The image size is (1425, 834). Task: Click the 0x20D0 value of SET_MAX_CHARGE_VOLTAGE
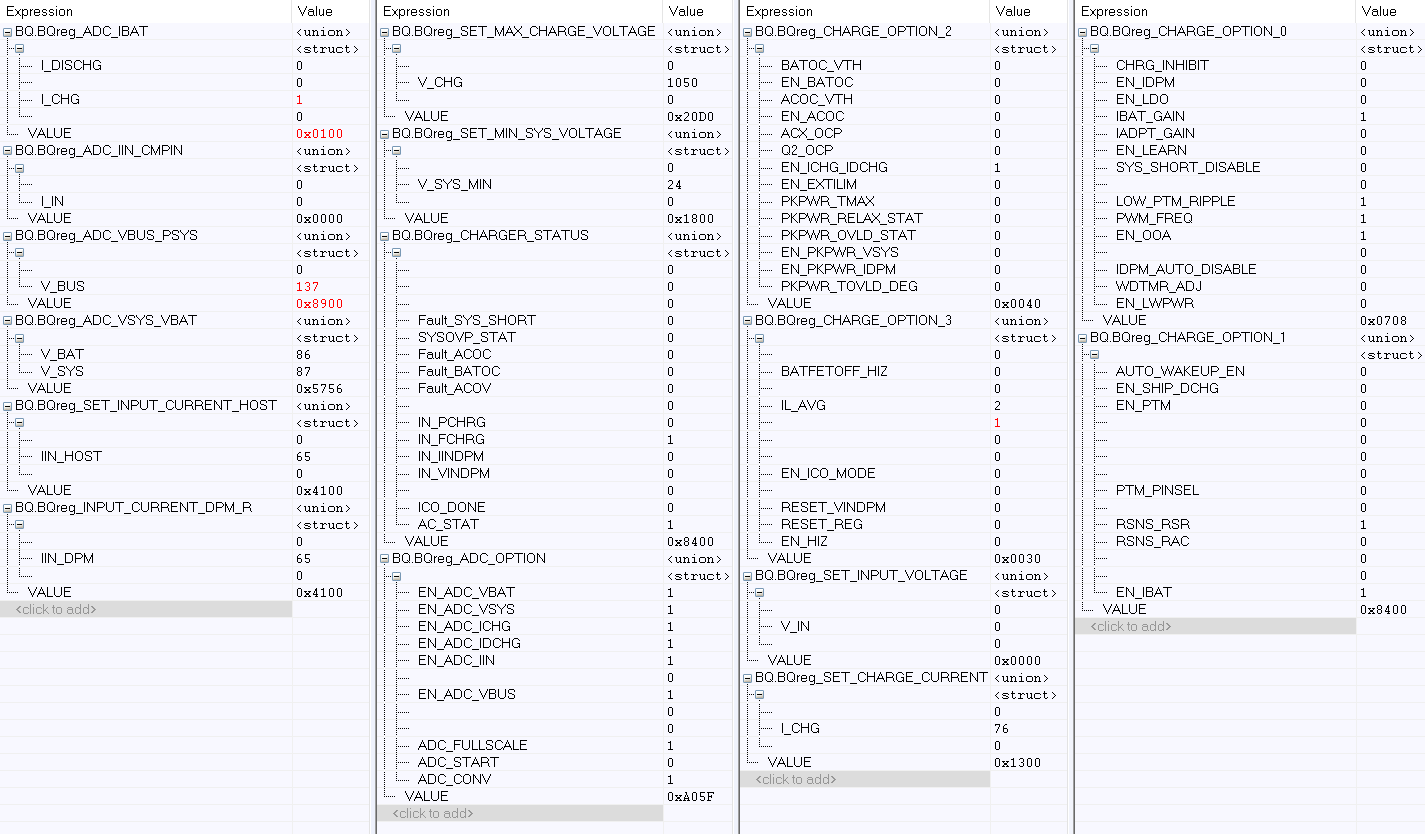690,117
